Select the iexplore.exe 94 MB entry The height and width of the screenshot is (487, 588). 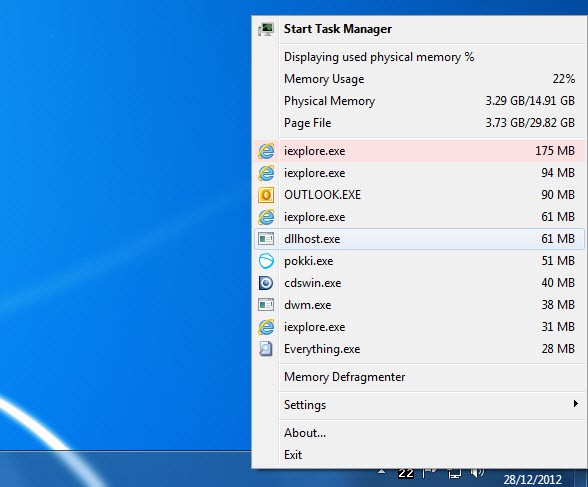click(x=419, y=173)
